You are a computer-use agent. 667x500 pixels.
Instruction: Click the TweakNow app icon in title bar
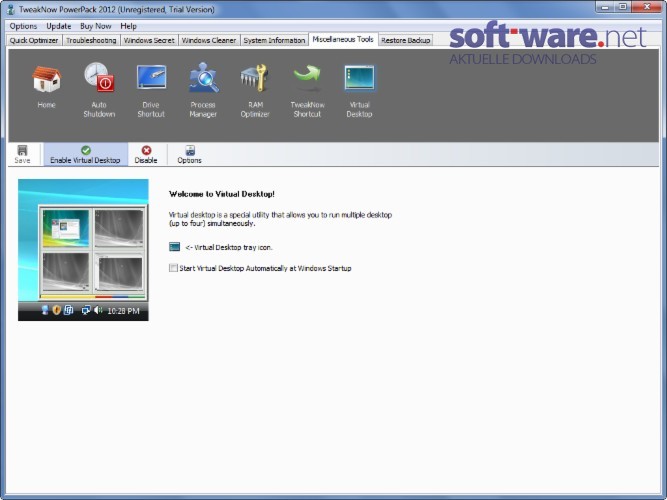click(11, 9)
